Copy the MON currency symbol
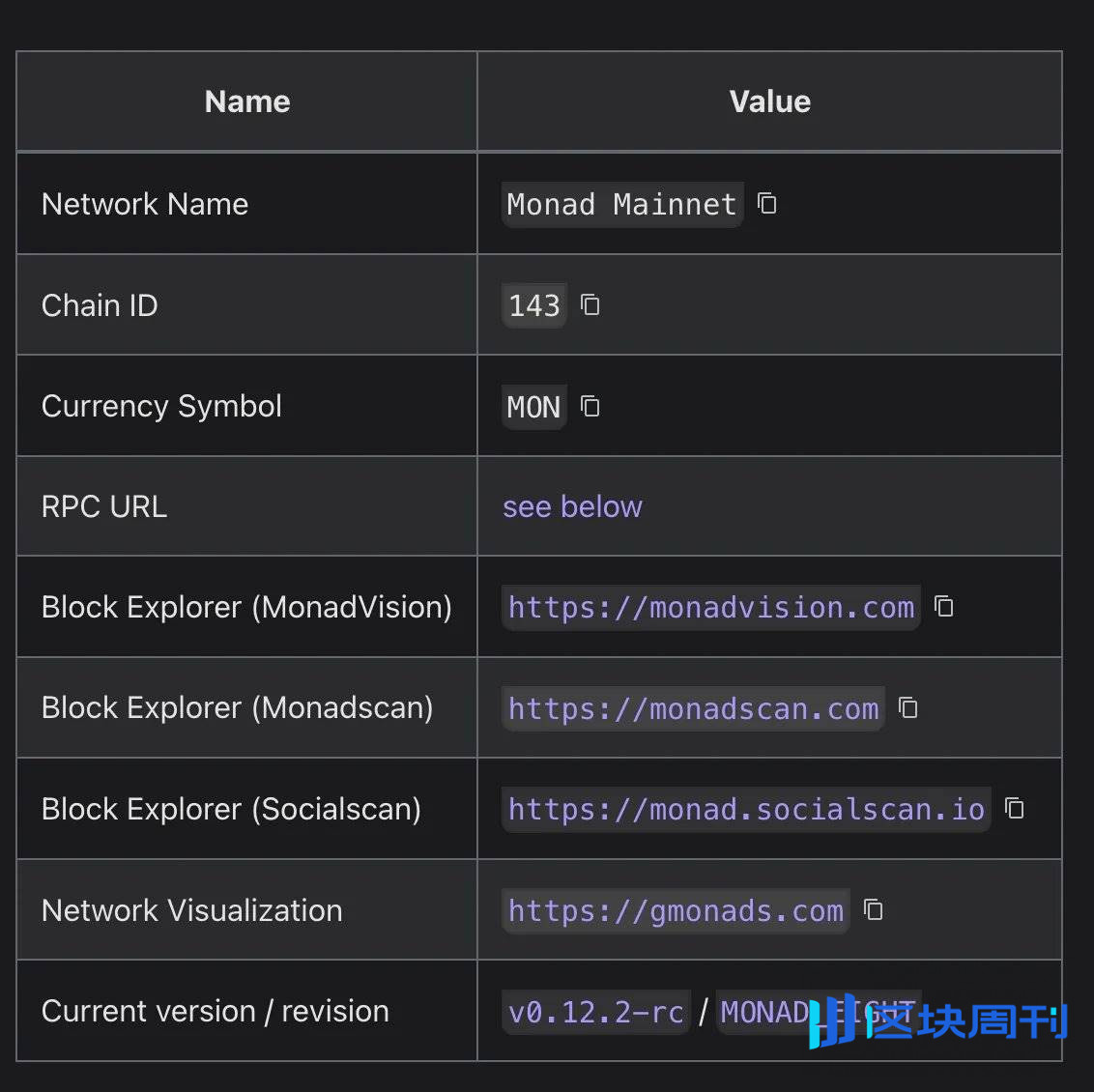The width and height of the screenshot is (1094, 1092). pyautogui.click(x=590, y=407)
